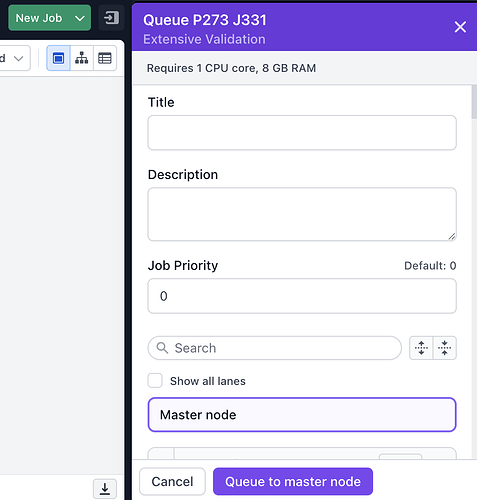477x500 pixels.
Task: Switch to card view icon
Action: pos(58,58)
